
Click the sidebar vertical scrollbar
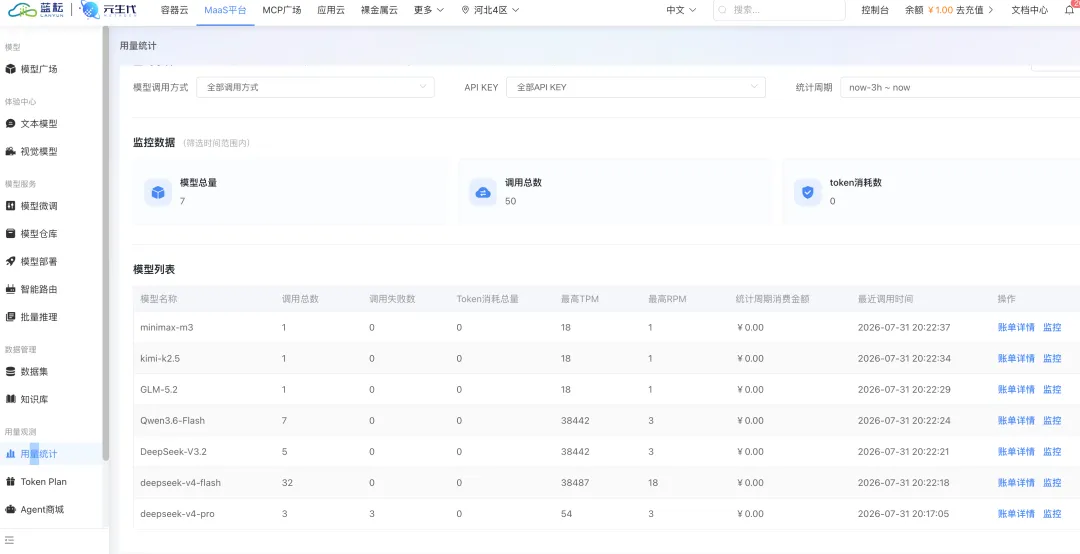105,243
